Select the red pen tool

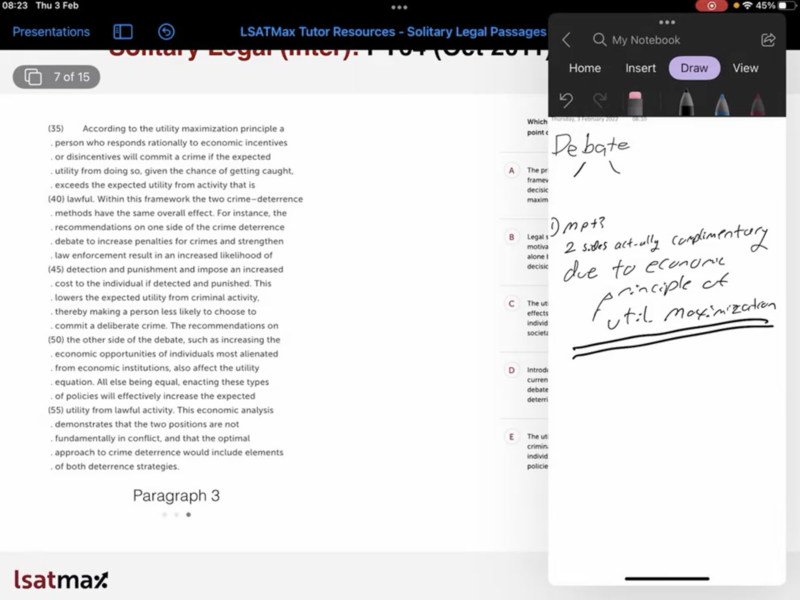pos(757,103)
